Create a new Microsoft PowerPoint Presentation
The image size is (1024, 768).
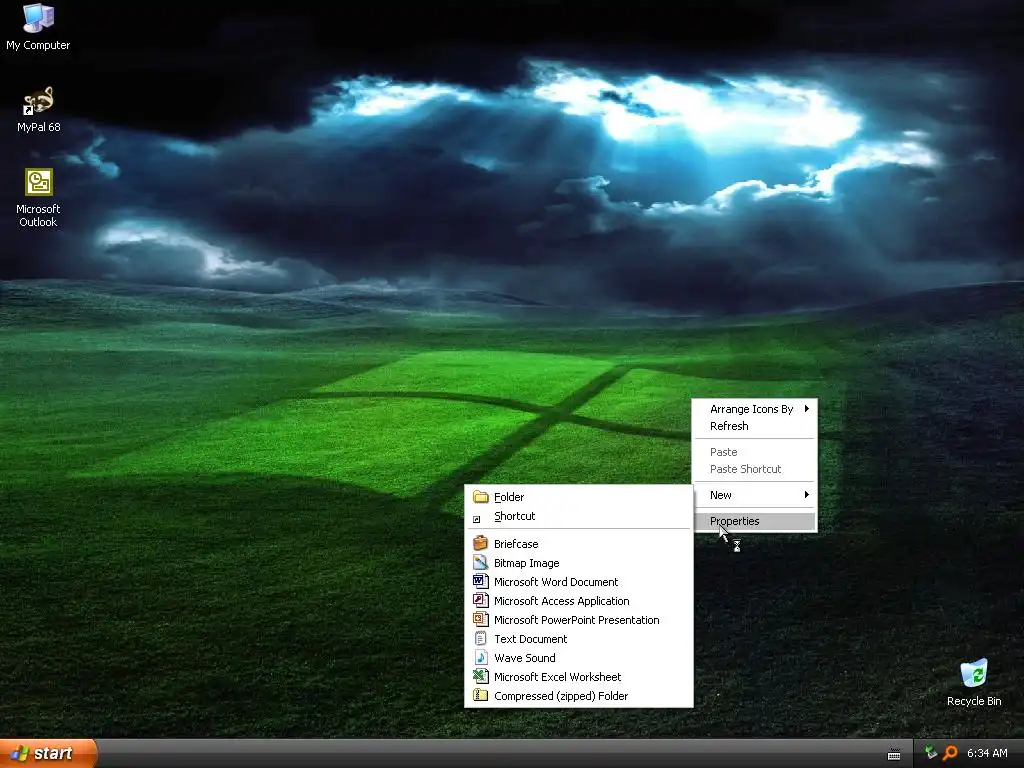(579, 620)
